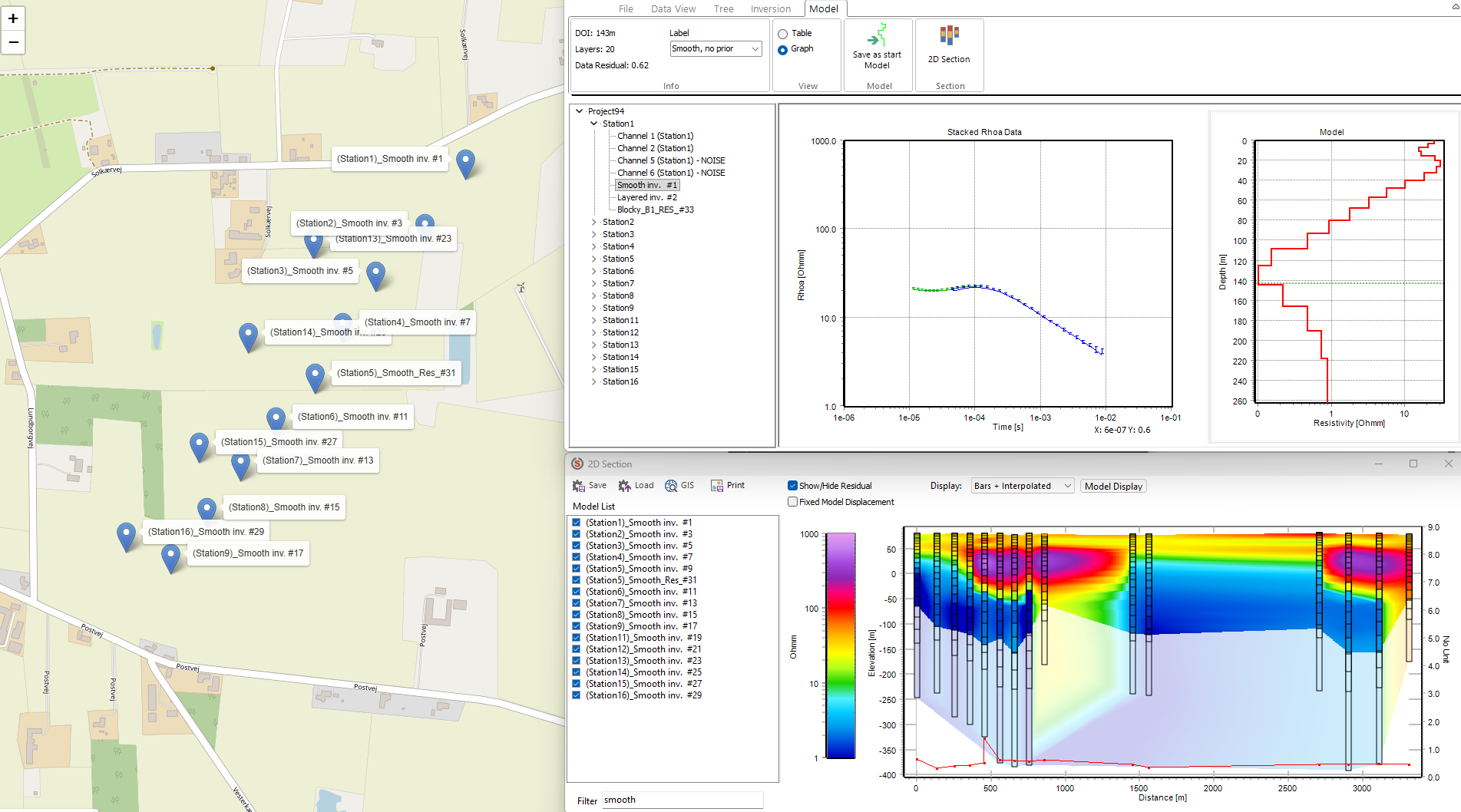Select Layered inv. #2 in tree
The image size is (1461, 812).
pyautogui.click(x=647, y=197)
